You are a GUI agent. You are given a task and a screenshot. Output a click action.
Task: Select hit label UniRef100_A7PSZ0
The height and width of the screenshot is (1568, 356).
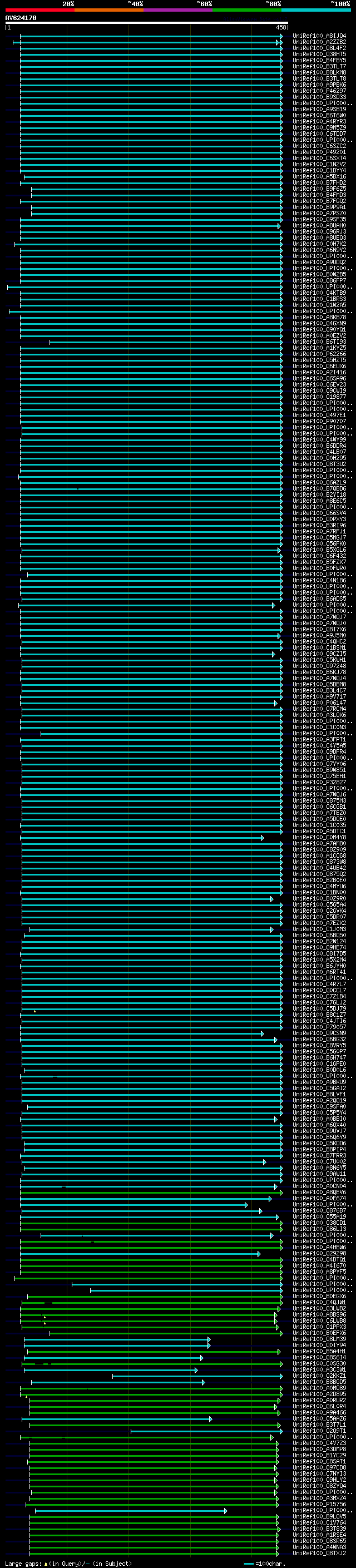[x=319, y=213]
